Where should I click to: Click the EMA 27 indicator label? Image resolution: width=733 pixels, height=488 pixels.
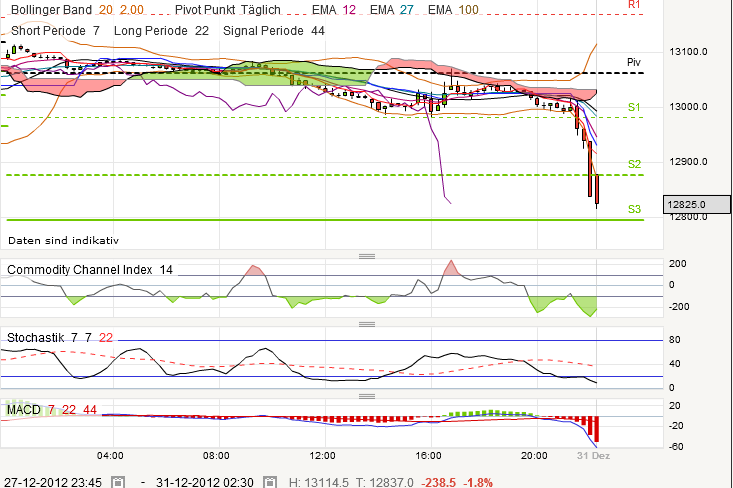tap(392, 9)
